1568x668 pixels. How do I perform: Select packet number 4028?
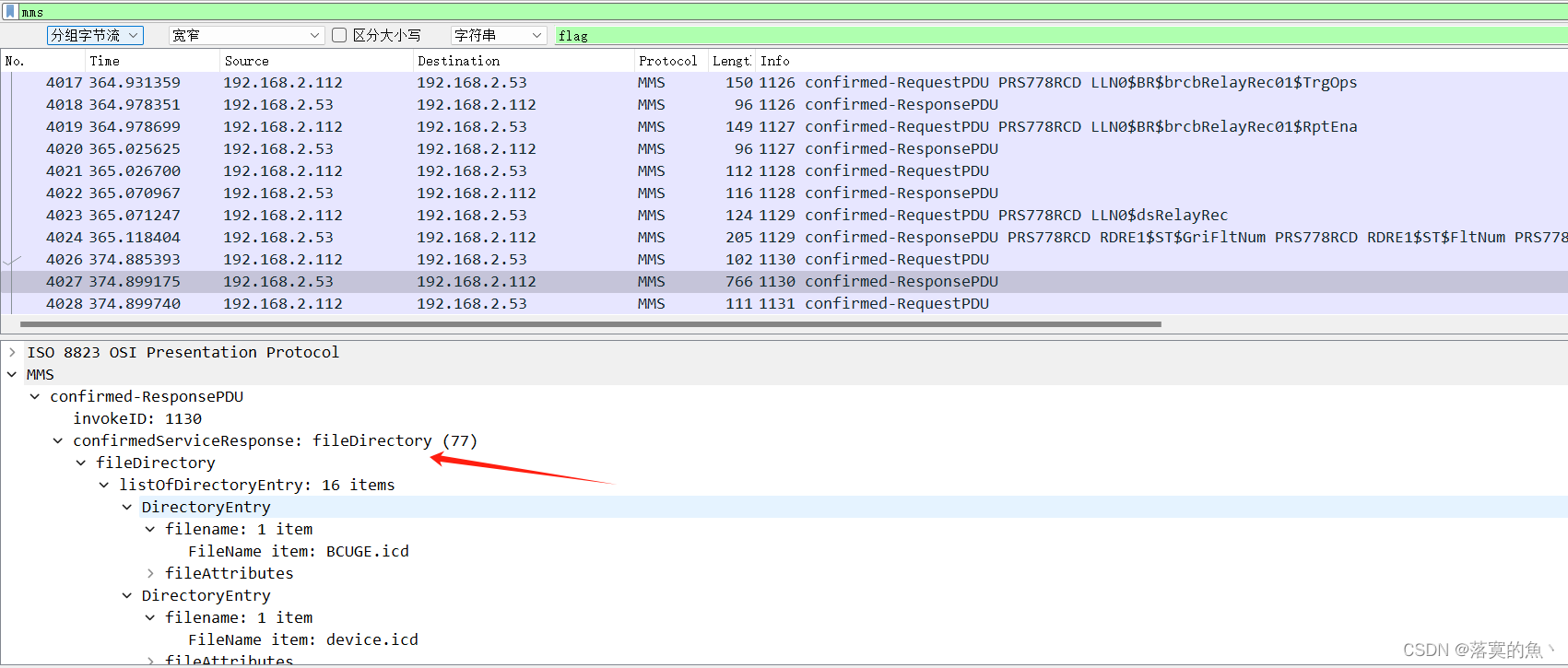[784, 304]
